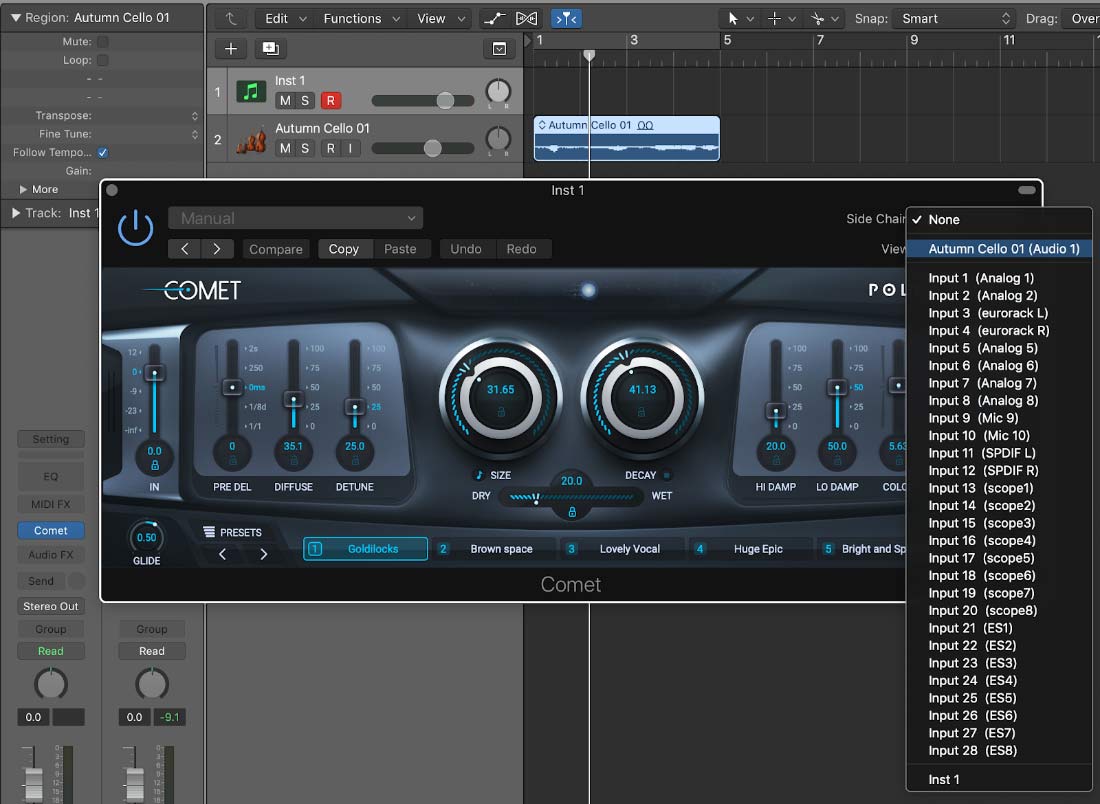The height and width of the screenshot is (804, 1100).
Task: Enable the Mute checkbox in Region inspector
Action: click(x=103, y=41)
